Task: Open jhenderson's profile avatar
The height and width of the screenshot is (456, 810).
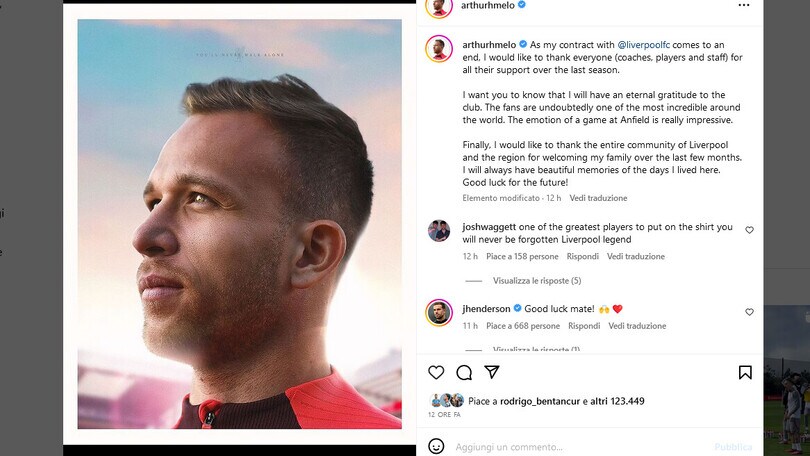Action: click(x=439, y=312)
